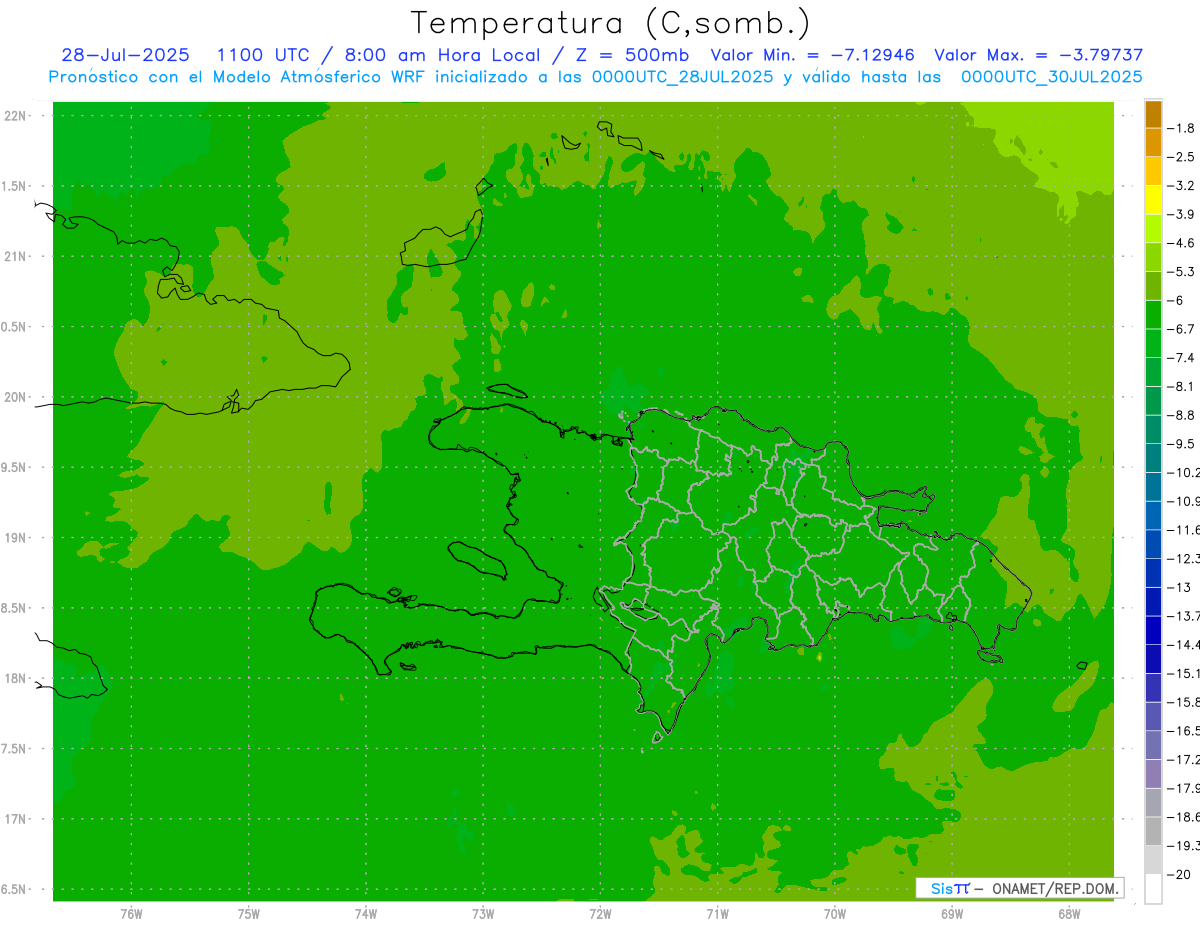Image resolution: width=1200 pixels, height=927 pixels.
Task: Select legend swatch between -1.8 and -2.5
Action: click(x=1153, y=143)
